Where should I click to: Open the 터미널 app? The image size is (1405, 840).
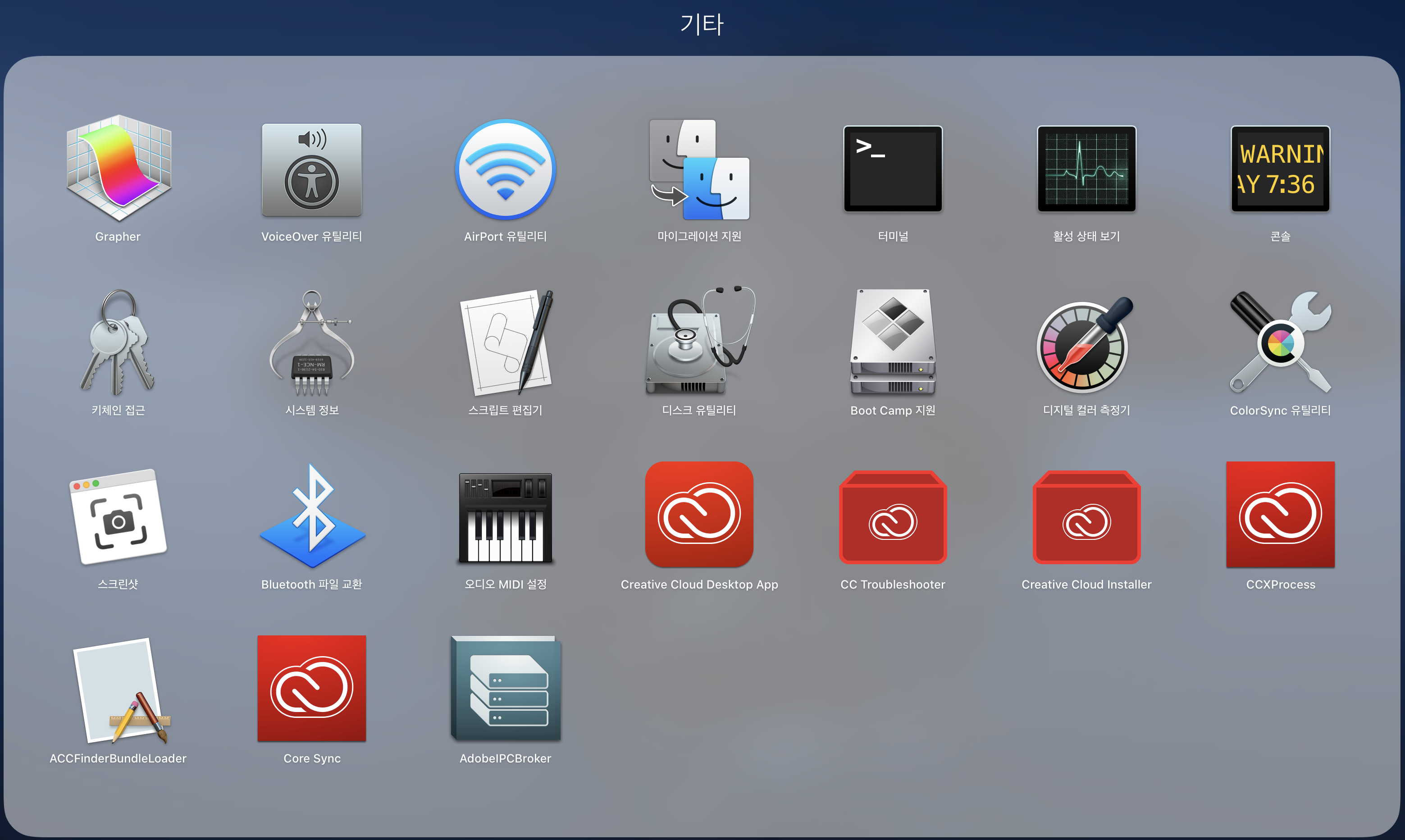(x=892, y=169)
